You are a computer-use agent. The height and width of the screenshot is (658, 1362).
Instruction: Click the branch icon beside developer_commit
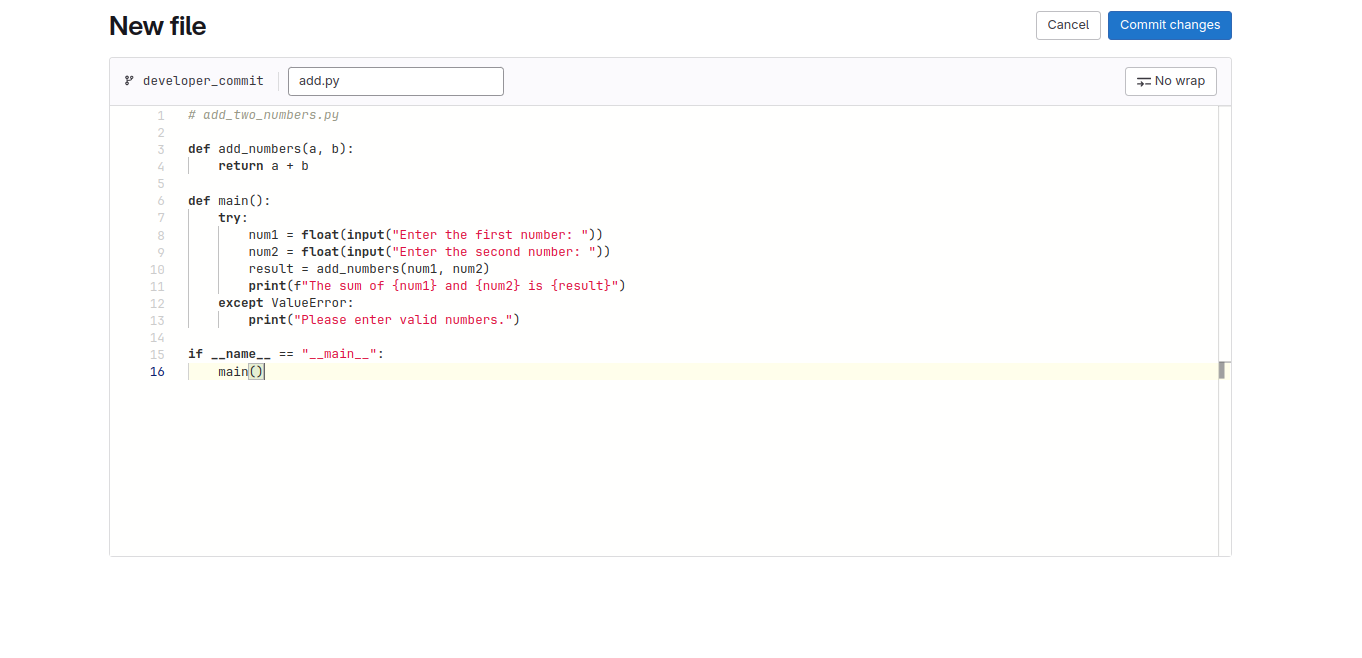[129, 81]
